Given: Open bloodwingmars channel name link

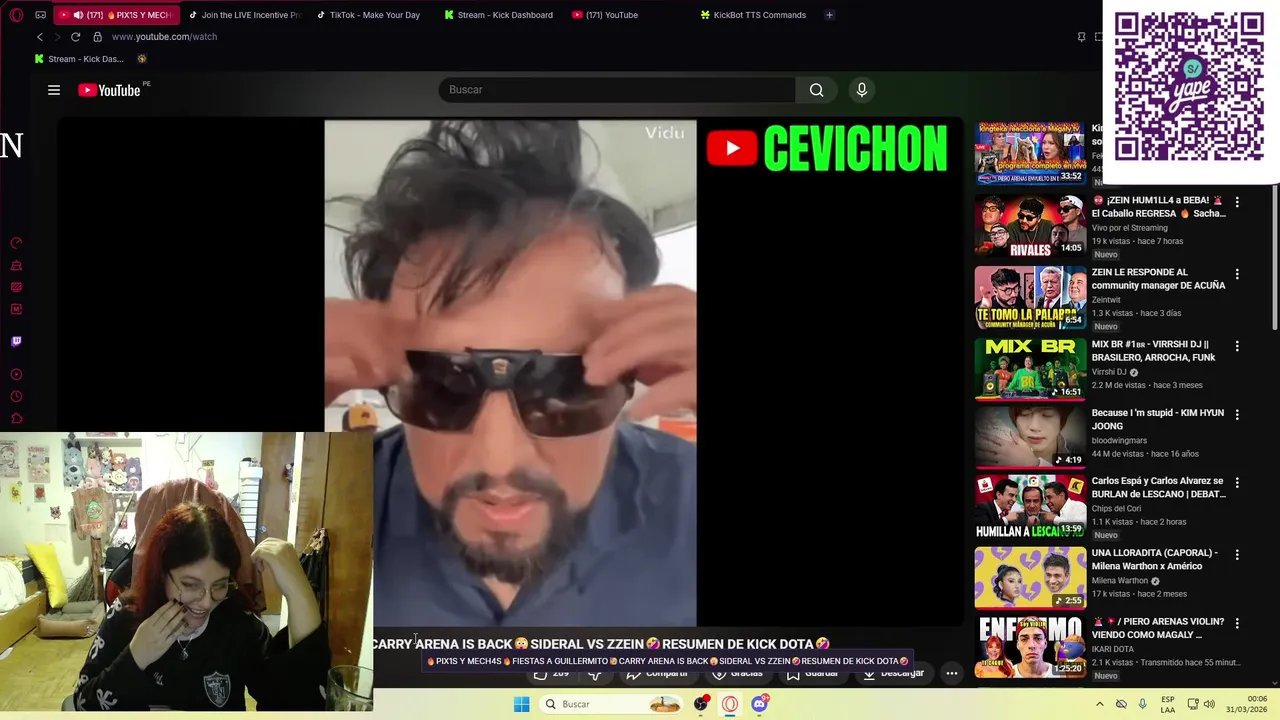Looking at the screenshot, I should click(x=1119, y=440).
